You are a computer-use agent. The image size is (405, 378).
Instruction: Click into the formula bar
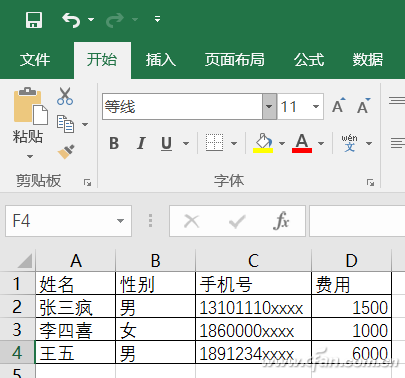(x=357, y=221)
